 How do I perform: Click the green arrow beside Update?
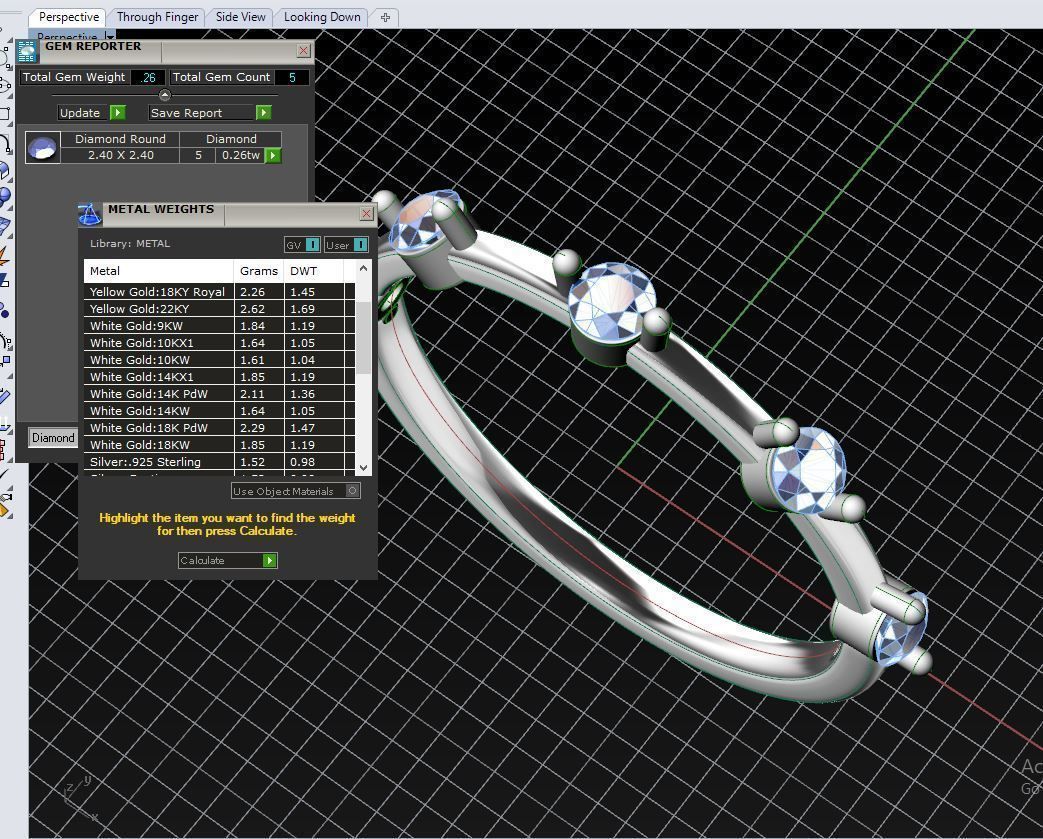(x=118, y=112)
